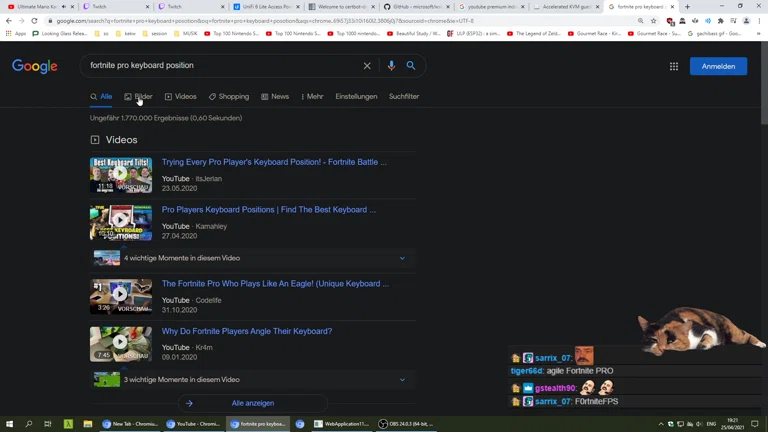Open the 'Mehr' search options menu

[311, 97]
